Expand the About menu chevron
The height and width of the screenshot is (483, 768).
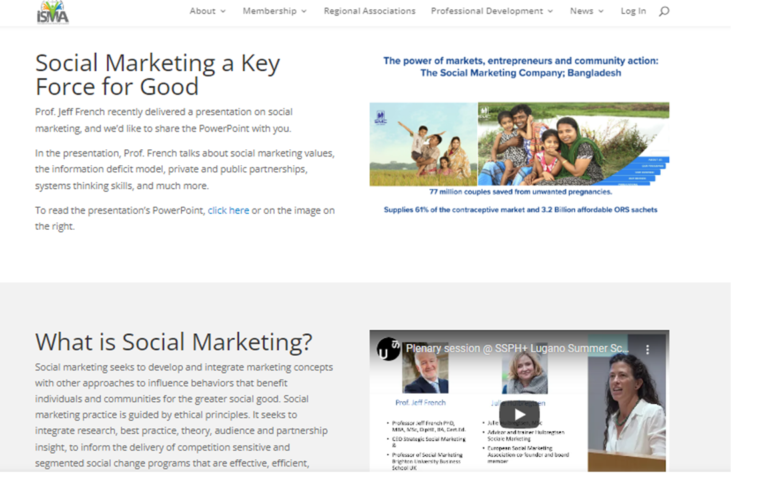tap(223, 11)
